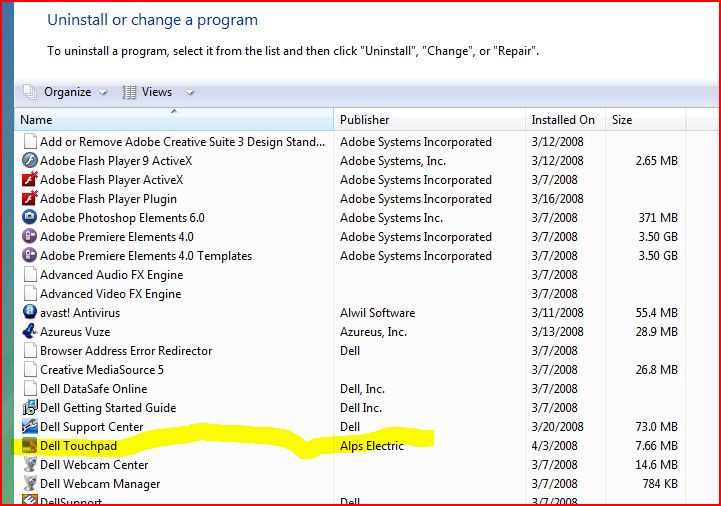
Task: Click the Dell Webcam Manager icon
Action: (x=30, y=483)
